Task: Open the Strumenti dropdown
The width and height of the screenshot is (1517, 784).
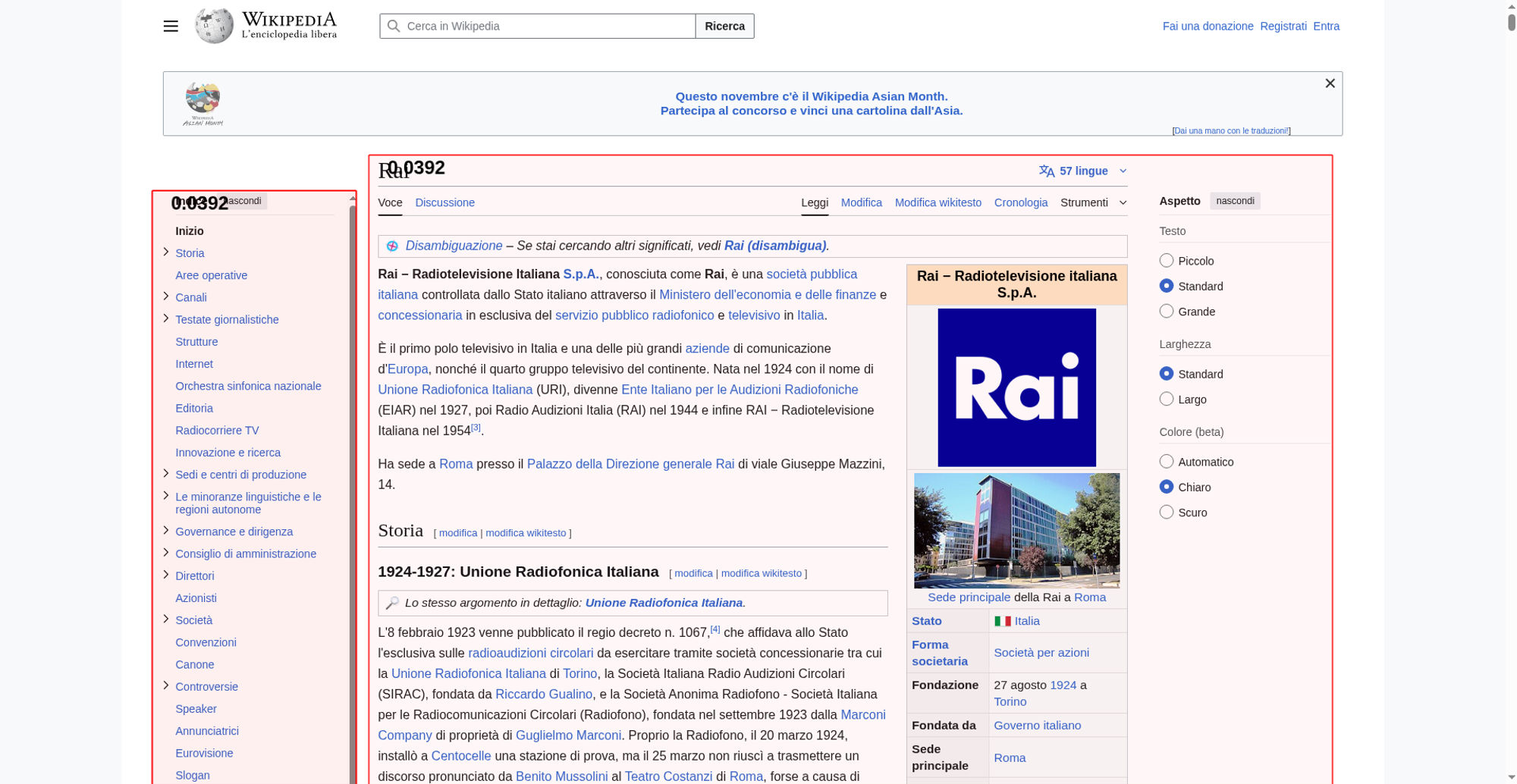Action: point(1093,202)
